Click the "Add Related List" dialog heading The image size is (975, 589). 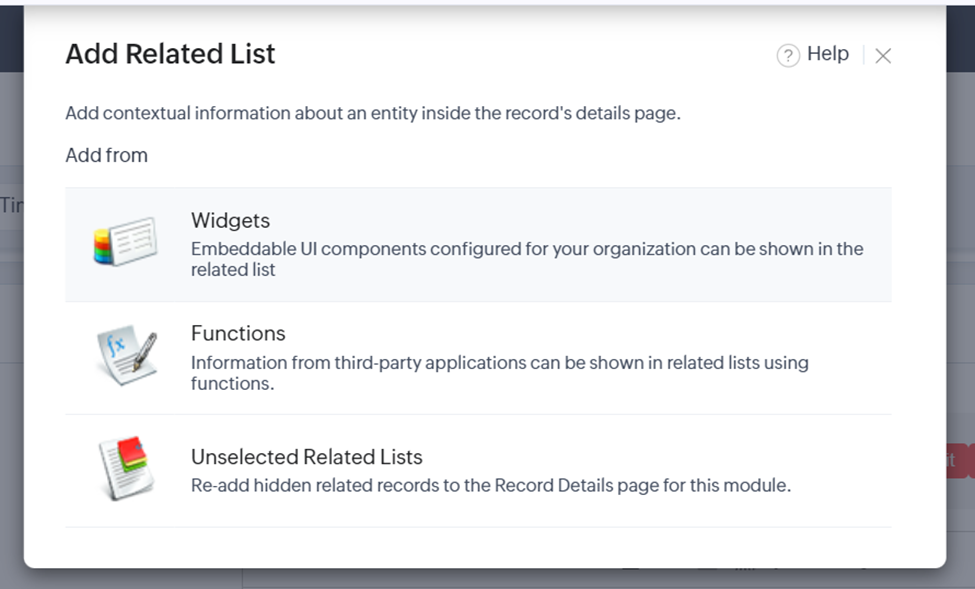pyautogui.click(x=170, y=54)
